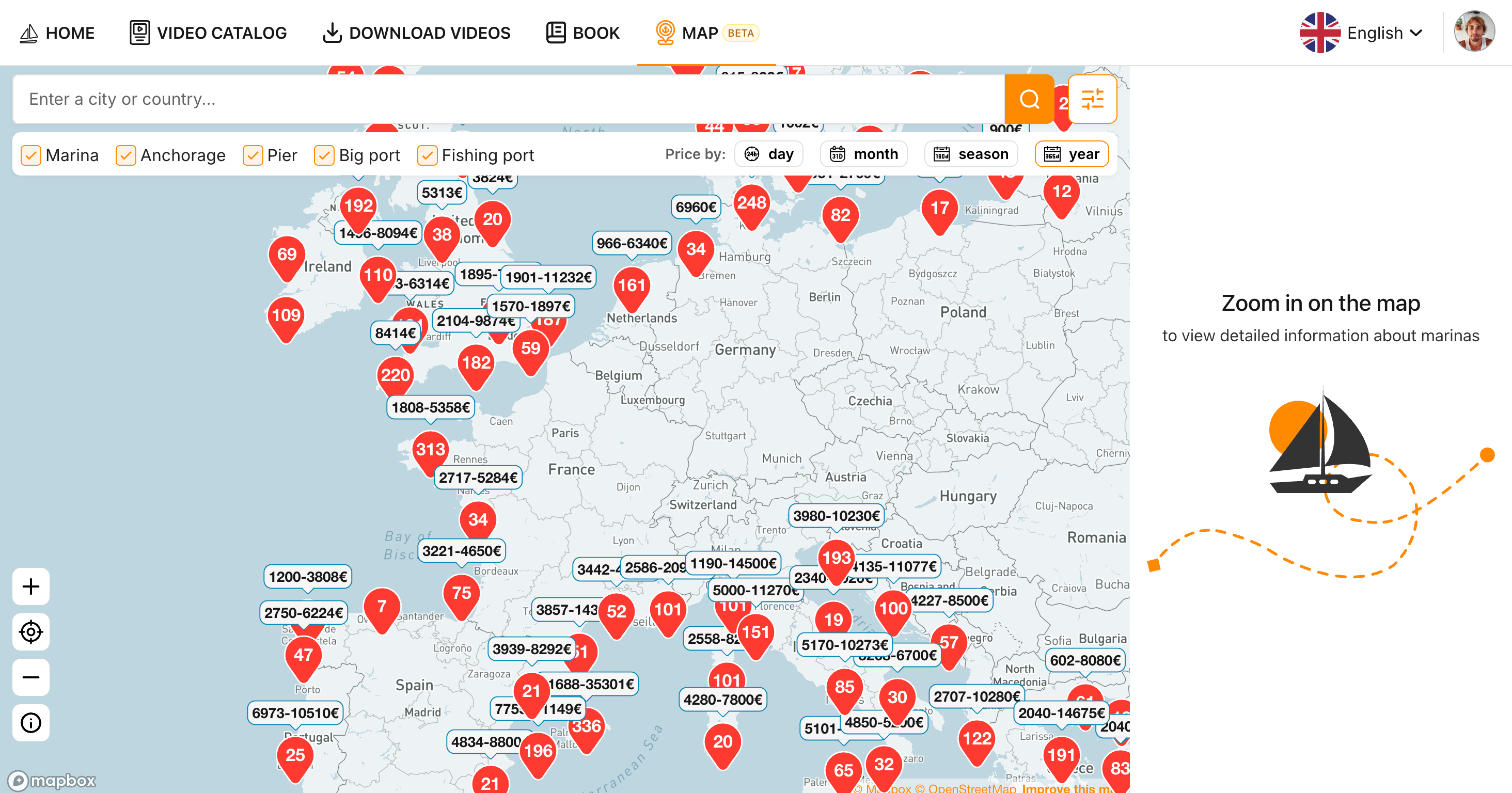Select the 5313€ price label
This screenshot has height=793, width=1512.
442,193
